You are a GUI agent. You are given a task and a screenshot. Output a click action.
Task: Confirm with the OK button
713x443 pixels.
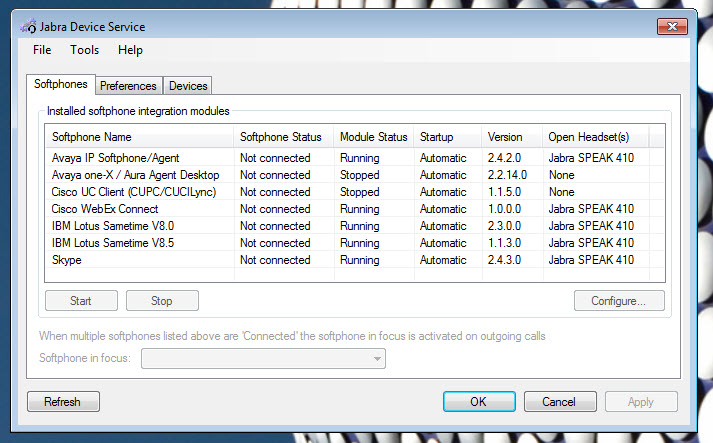[x=479, y=402]
